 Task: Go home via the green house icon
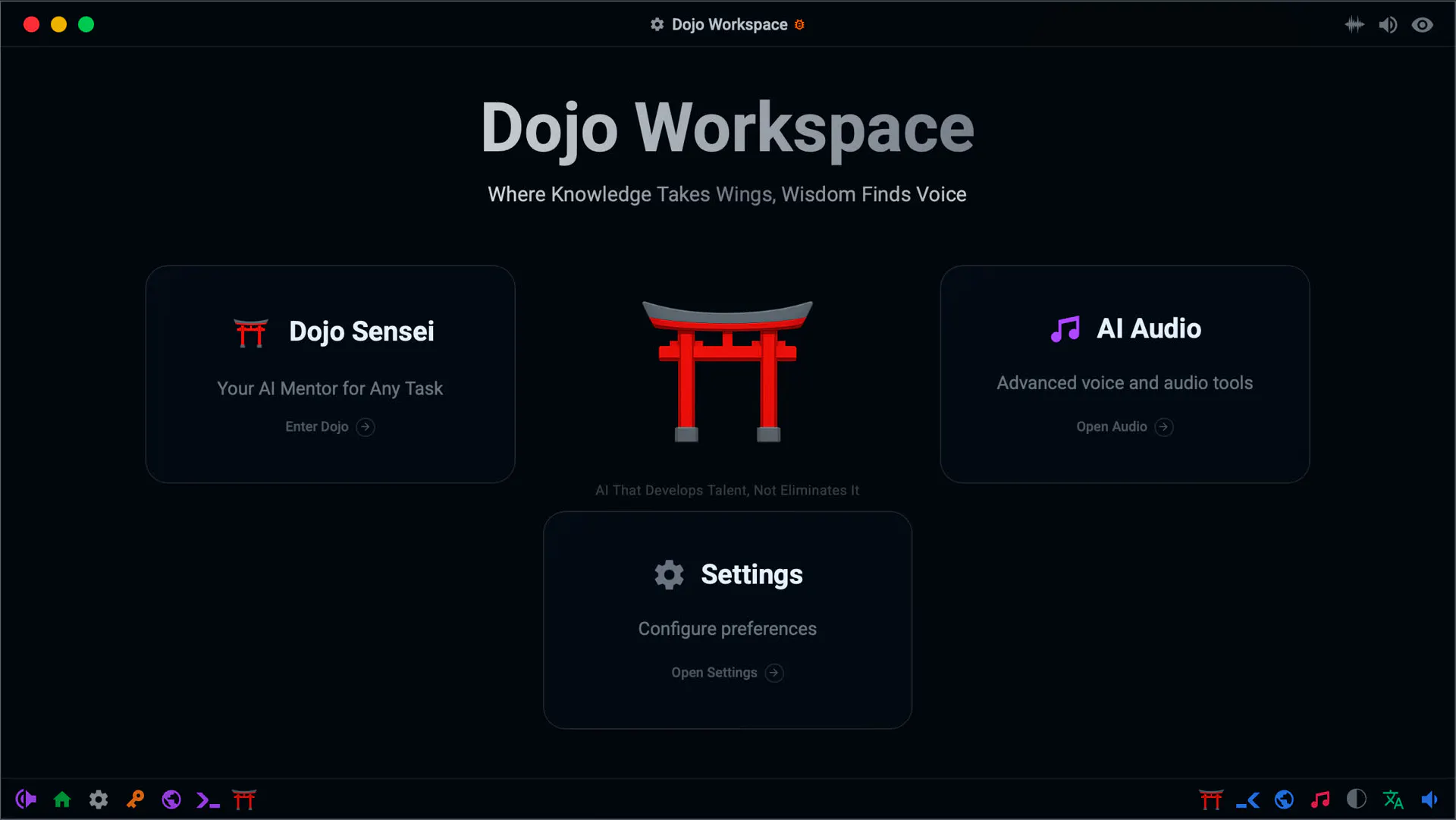62,799
